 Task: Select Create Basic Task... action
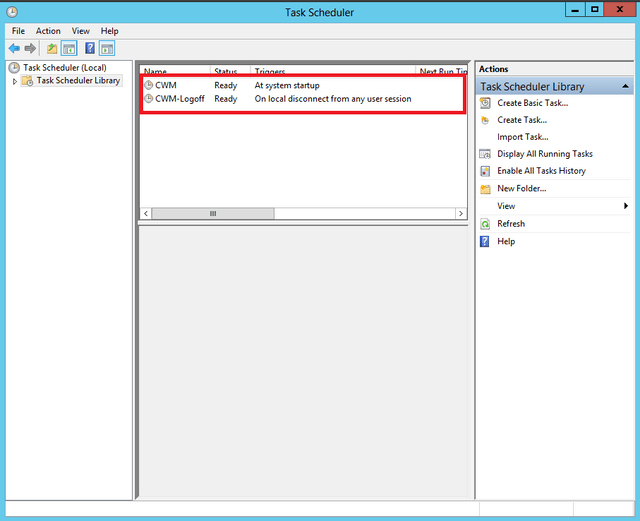click(x=533, y=103)
